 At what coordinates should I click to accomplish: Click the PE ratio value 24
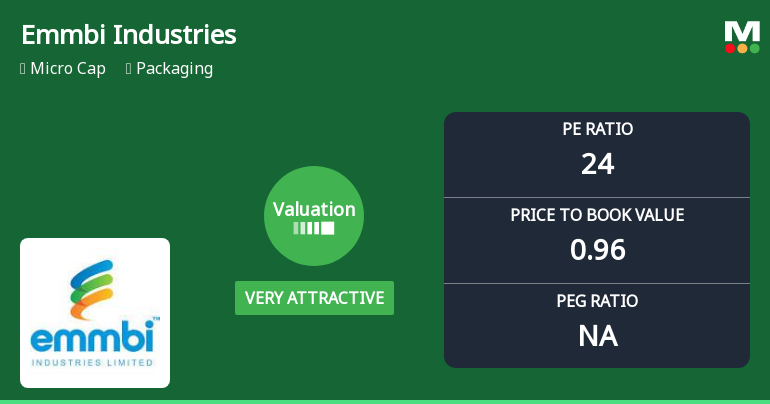(597, 163)
